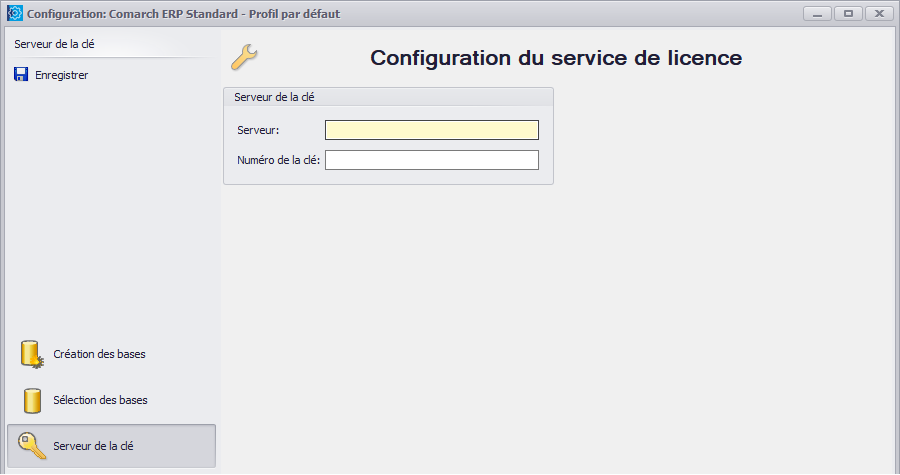Select the Serveur de la clé navigation item

coord(111,446)
